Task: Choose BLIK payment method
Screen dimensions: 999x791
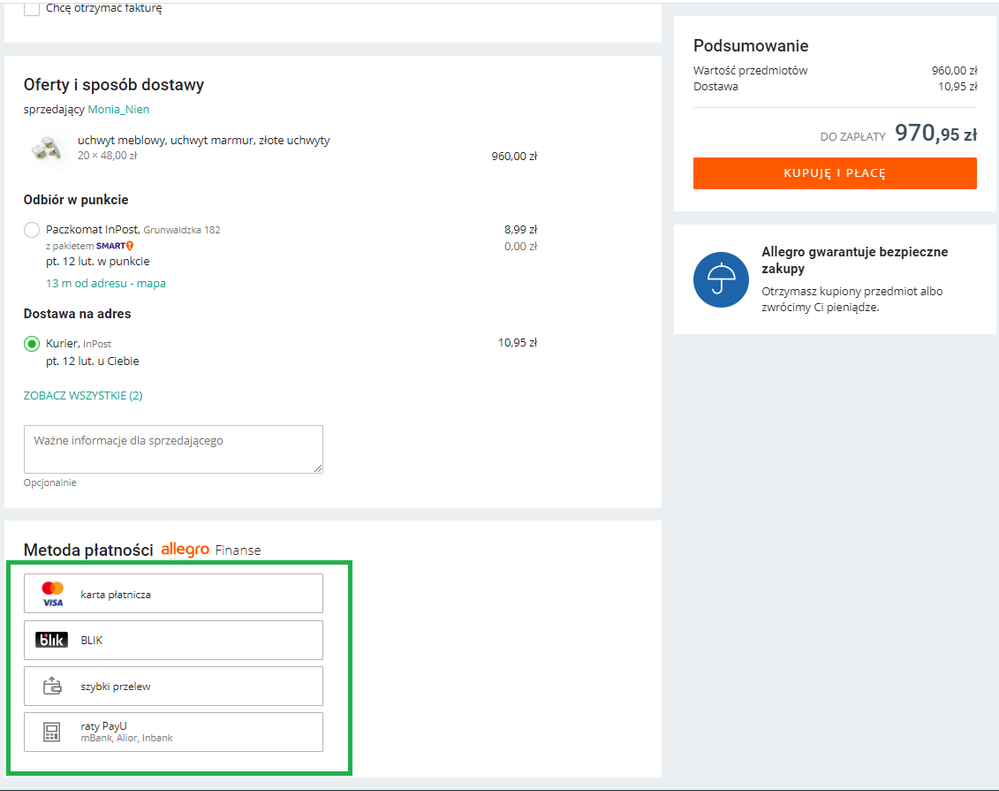Action: (x=173, y=640)
